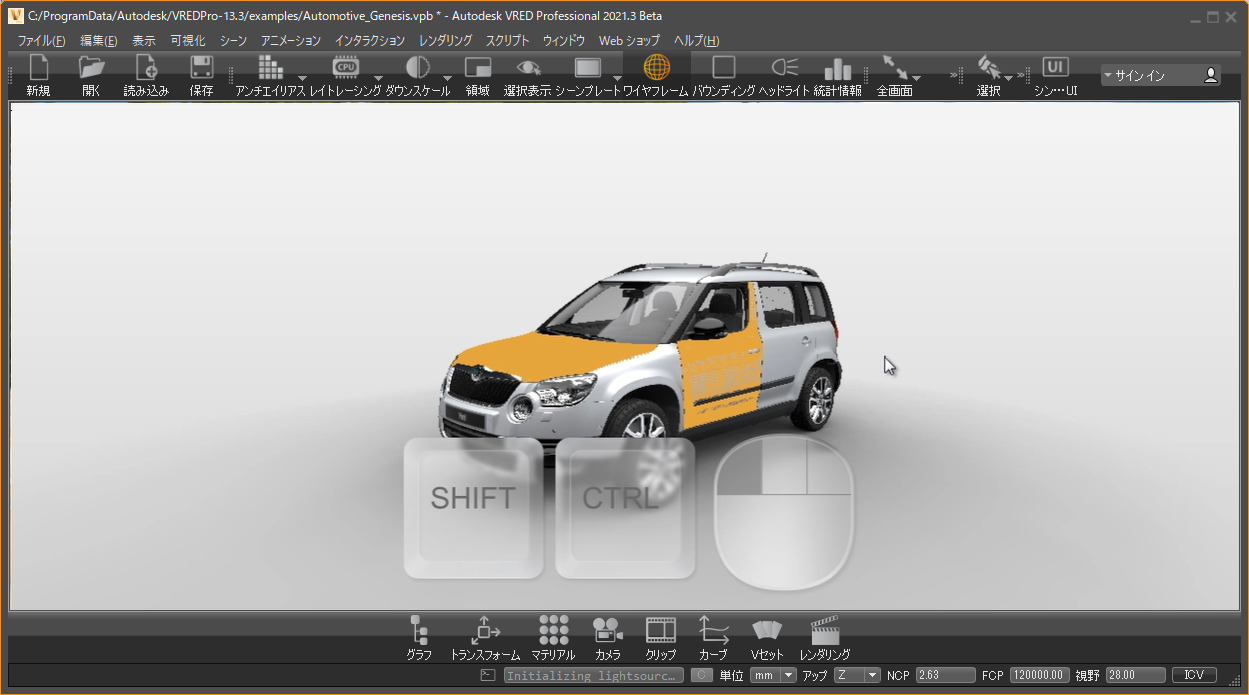
Task: Click the terminal icon in status bar
Action: coord(487,675)
